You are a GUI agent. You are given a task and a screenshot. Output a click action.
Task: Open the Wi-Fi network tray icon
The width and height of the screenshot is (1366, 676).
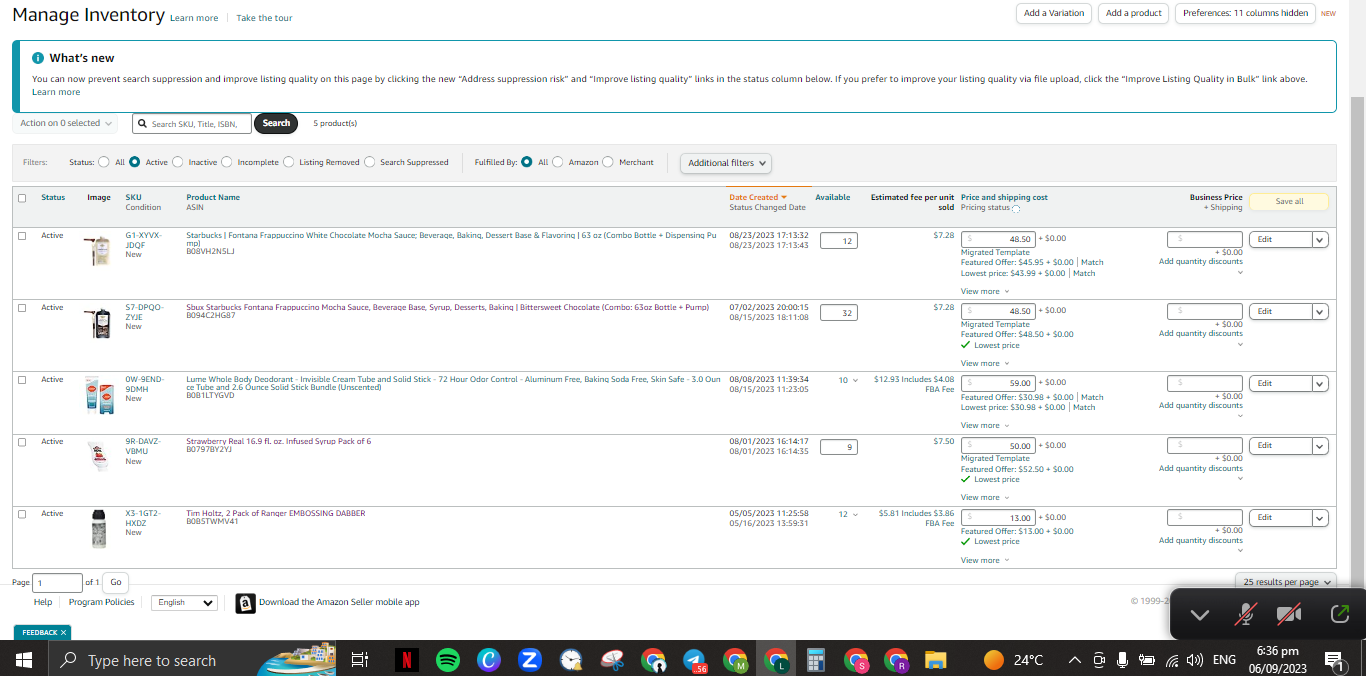(x=1171, y=660)
